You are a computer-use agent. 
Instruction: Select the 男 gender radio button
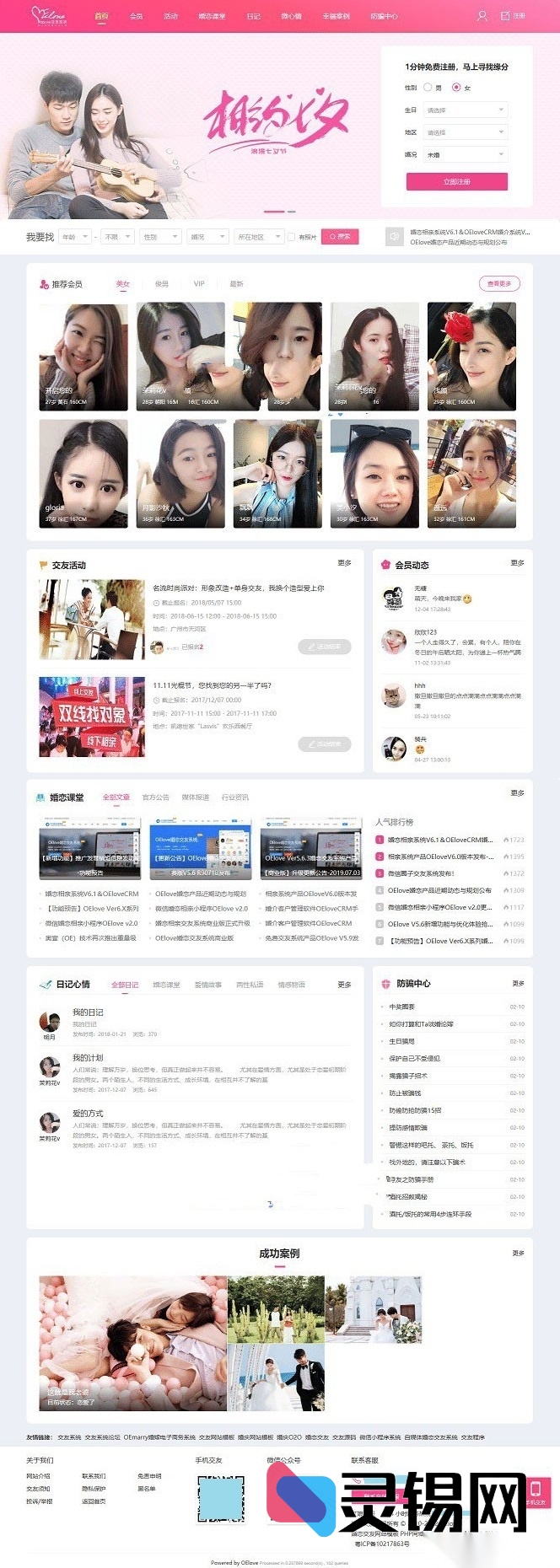pyautogui.click(x=428, y=87)
